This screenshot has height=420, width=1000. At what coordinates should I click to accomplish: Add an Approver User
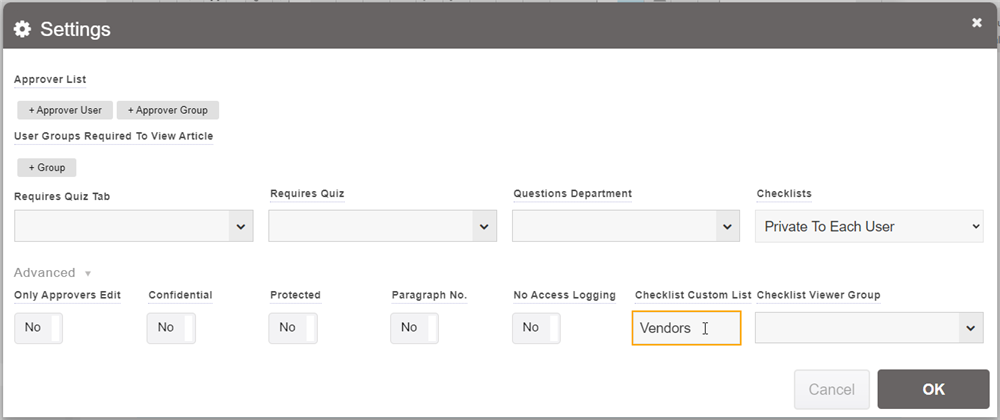[64, 110]
